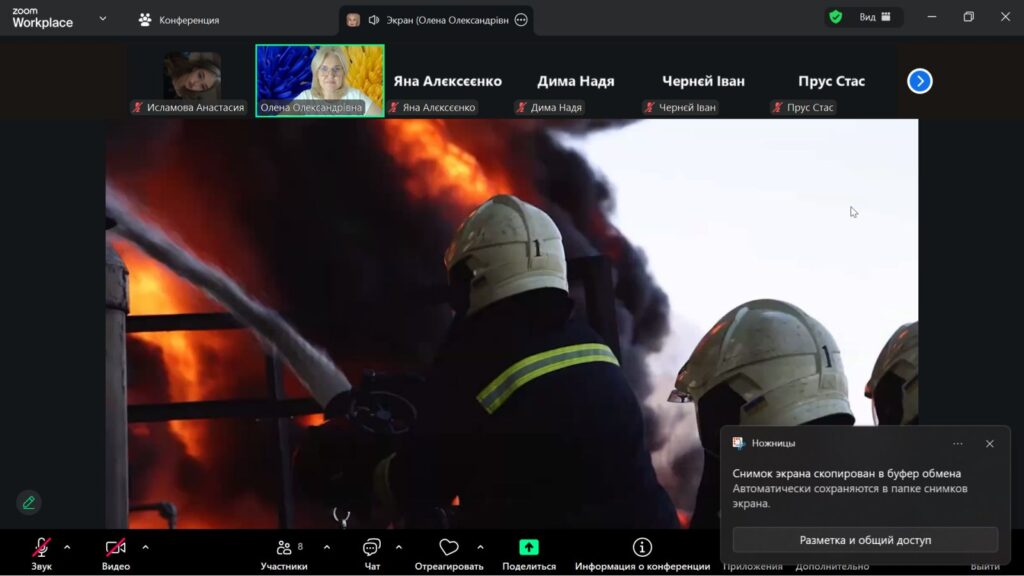
Task: Select Олена Олександрівна video thumbnail
Action: [320, 80]
